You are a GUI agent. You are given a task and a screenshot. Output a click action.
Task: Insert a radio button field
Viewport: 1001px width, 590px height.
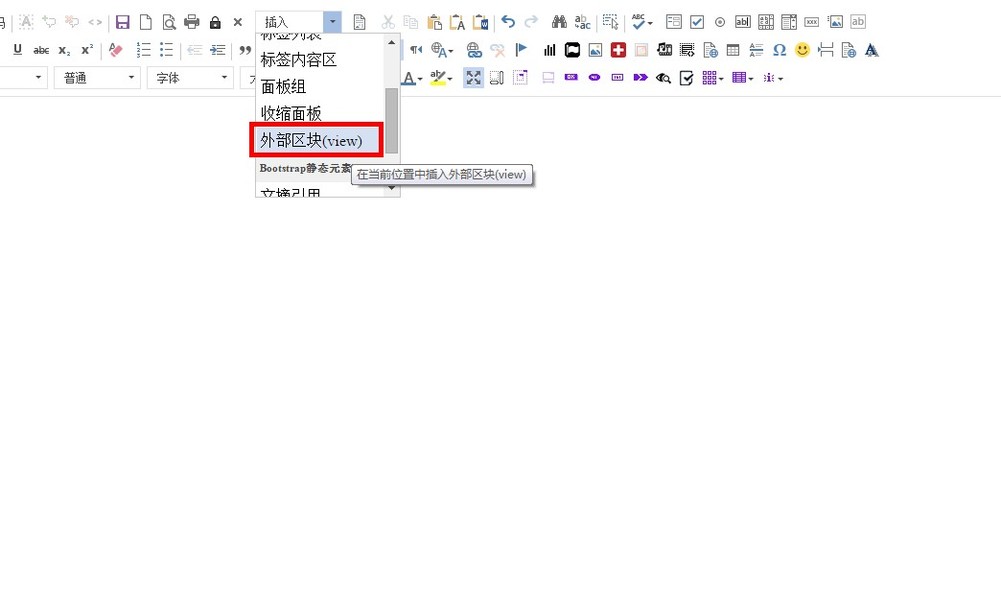click(x=719, y=22)
